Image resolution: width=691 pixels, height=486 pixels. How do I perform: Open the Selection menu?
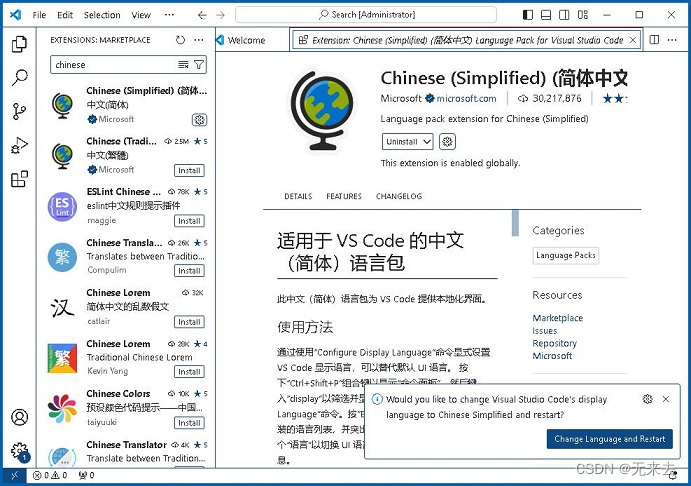[102, 15]
